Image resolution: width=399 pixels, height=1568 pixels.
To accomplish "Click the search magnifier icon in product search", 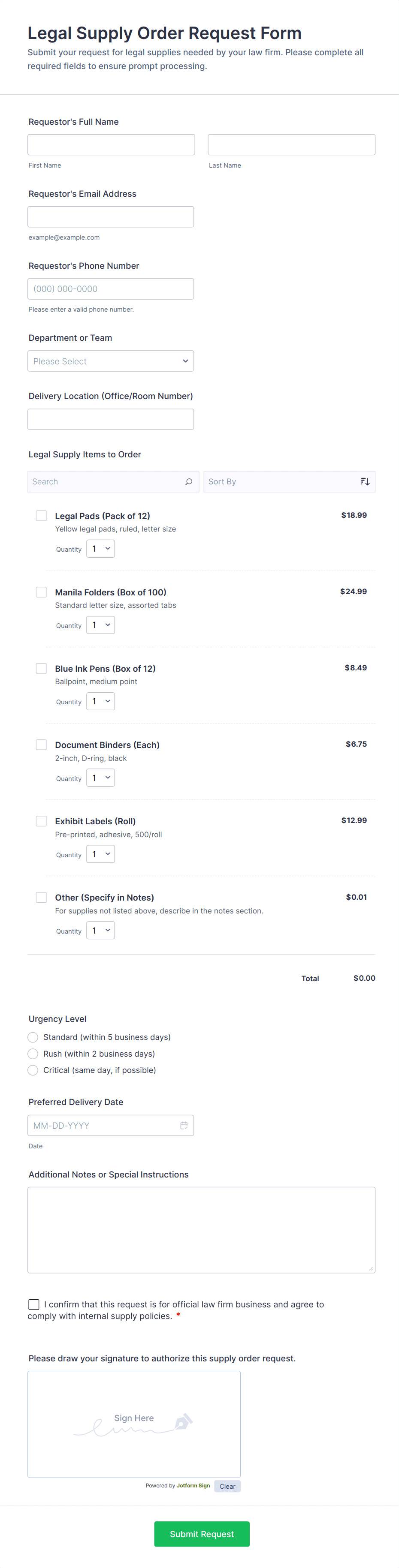I will 189,481.
